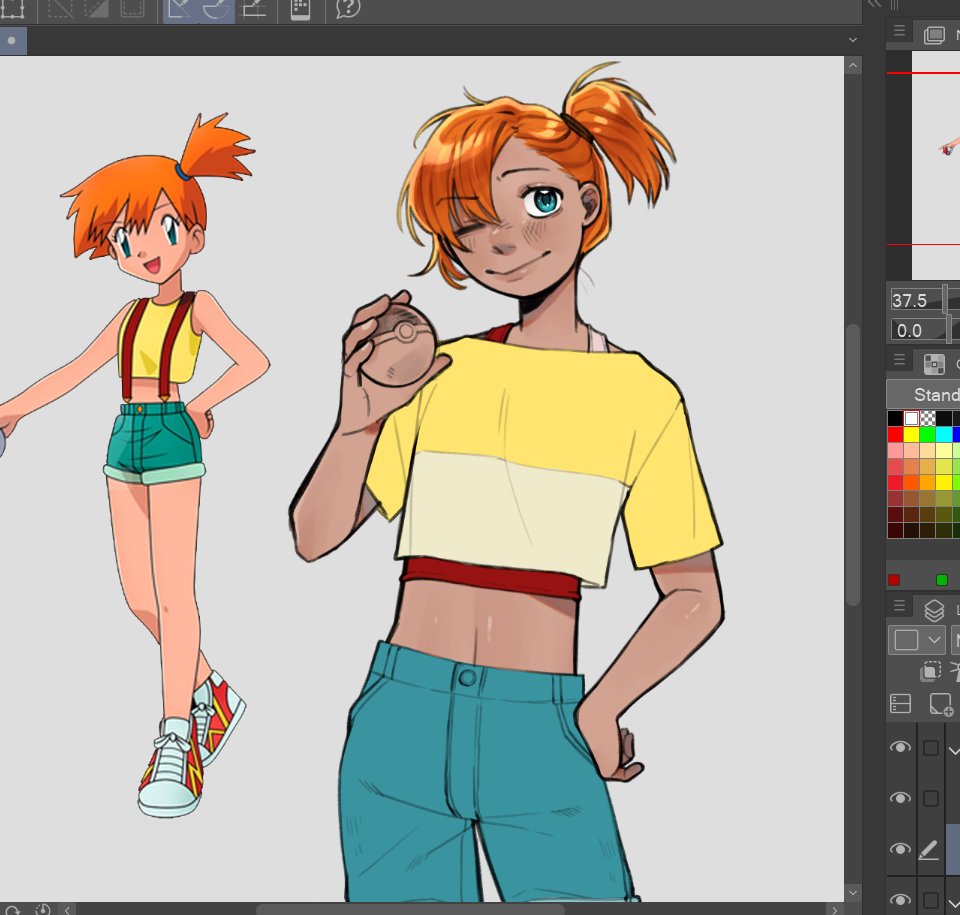
Task: Hide the topmost layer via its eye icon
Action: tap(900, 747)
